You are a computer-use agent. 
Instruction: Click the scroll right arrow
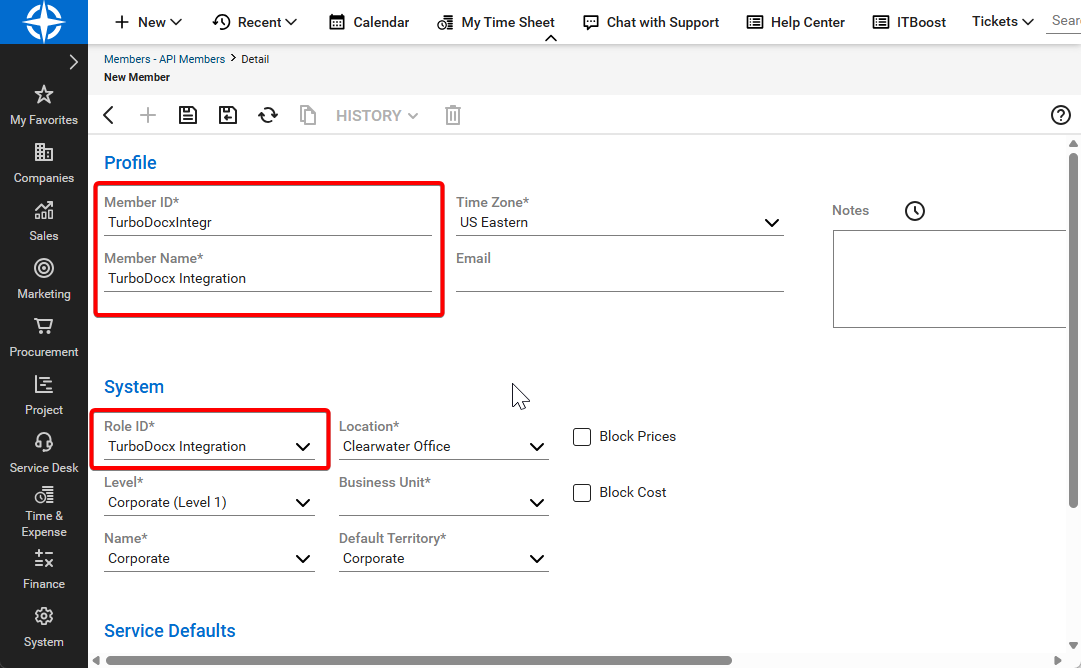(x=1058, y=660)
